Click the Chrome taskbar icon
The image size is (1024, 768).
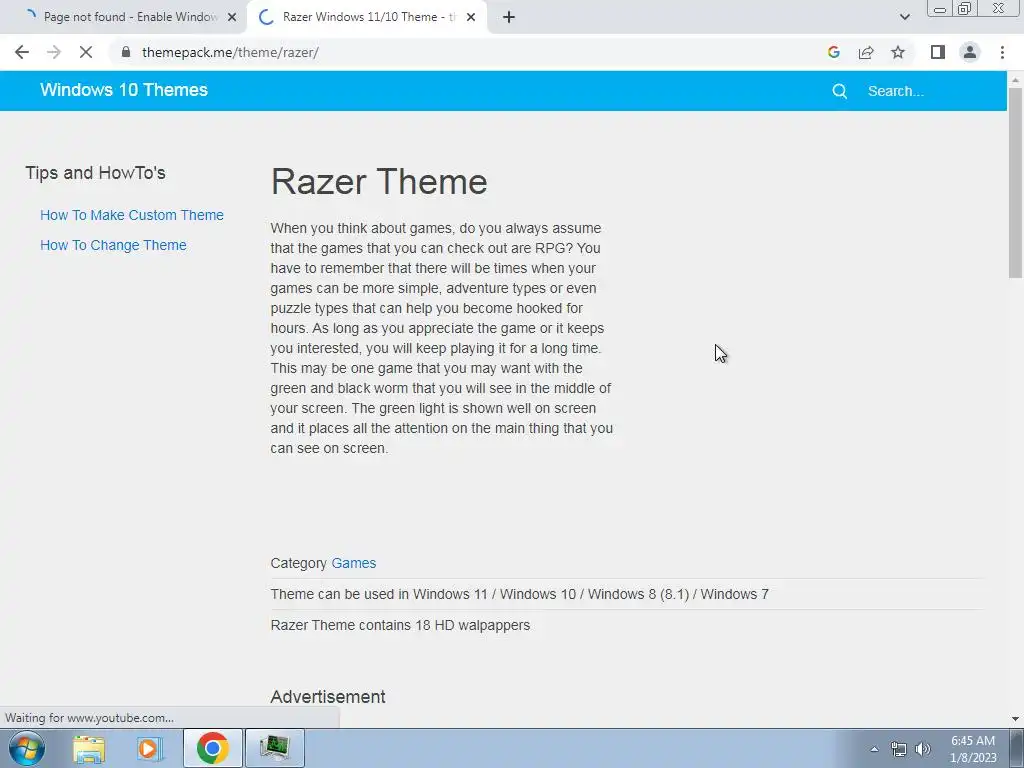[x=212, y=748]
